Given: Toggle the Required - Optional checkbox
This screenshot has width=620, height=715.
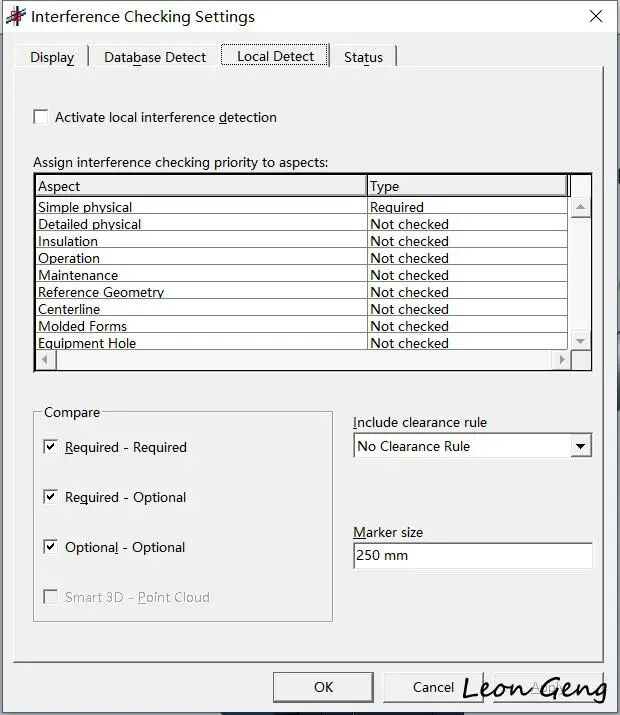Looking at the screenshot, I should (x=50, y=497).
